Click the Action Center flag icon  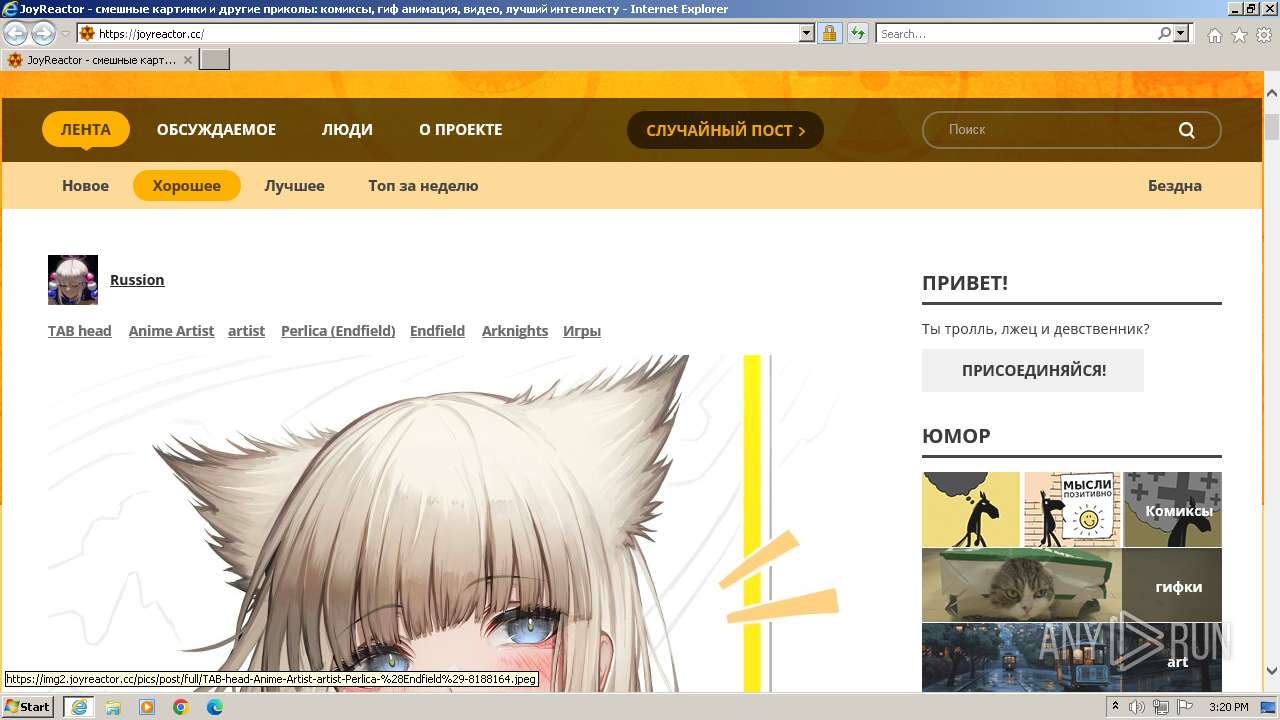point(1185,707)
